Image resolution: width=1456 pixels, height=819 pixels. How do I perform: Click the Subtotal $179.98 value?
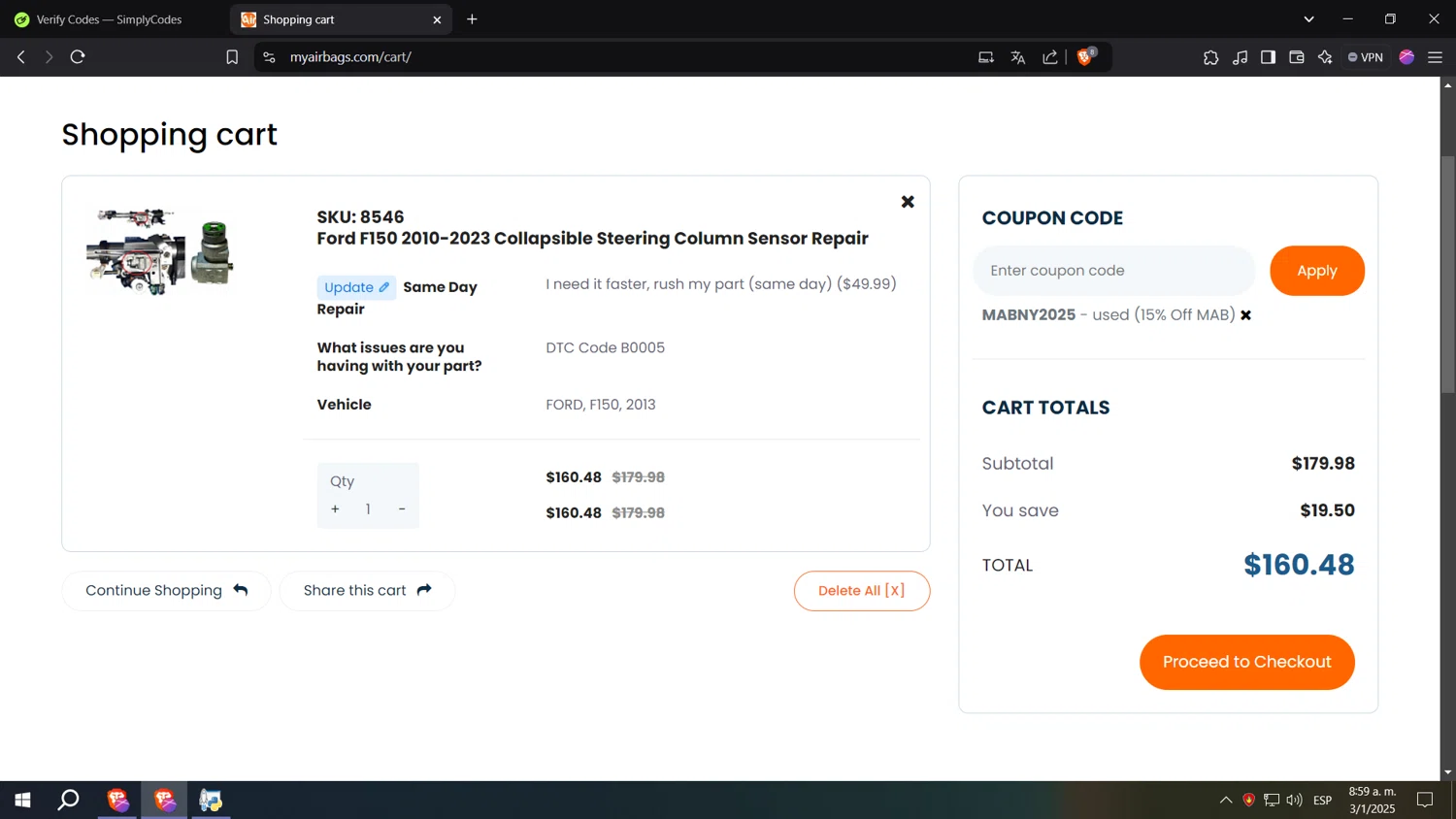(1323, 464)
